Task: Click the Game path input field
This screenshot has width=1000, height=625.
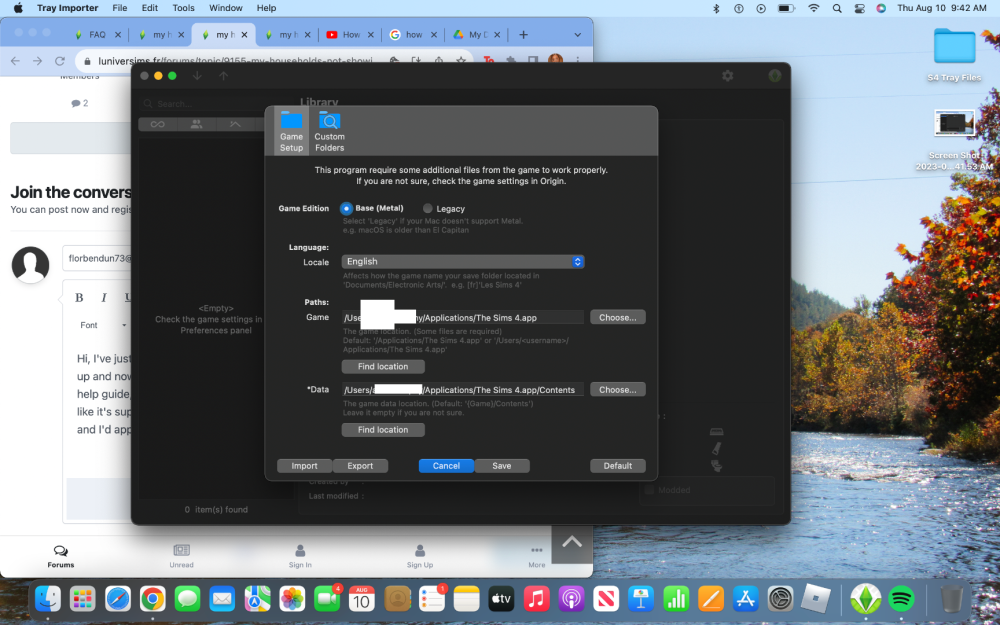Action: click(x=463, y=317)
